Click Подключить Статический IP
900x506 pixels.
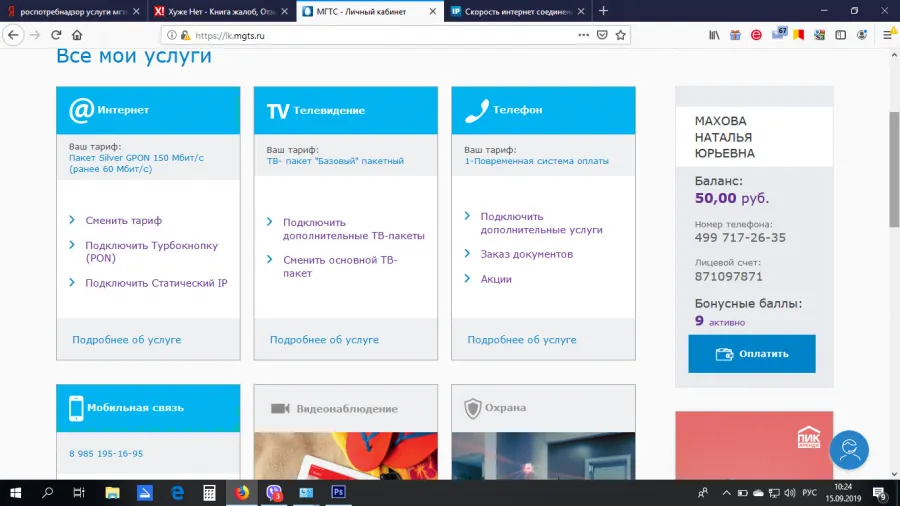pos(156,283)
